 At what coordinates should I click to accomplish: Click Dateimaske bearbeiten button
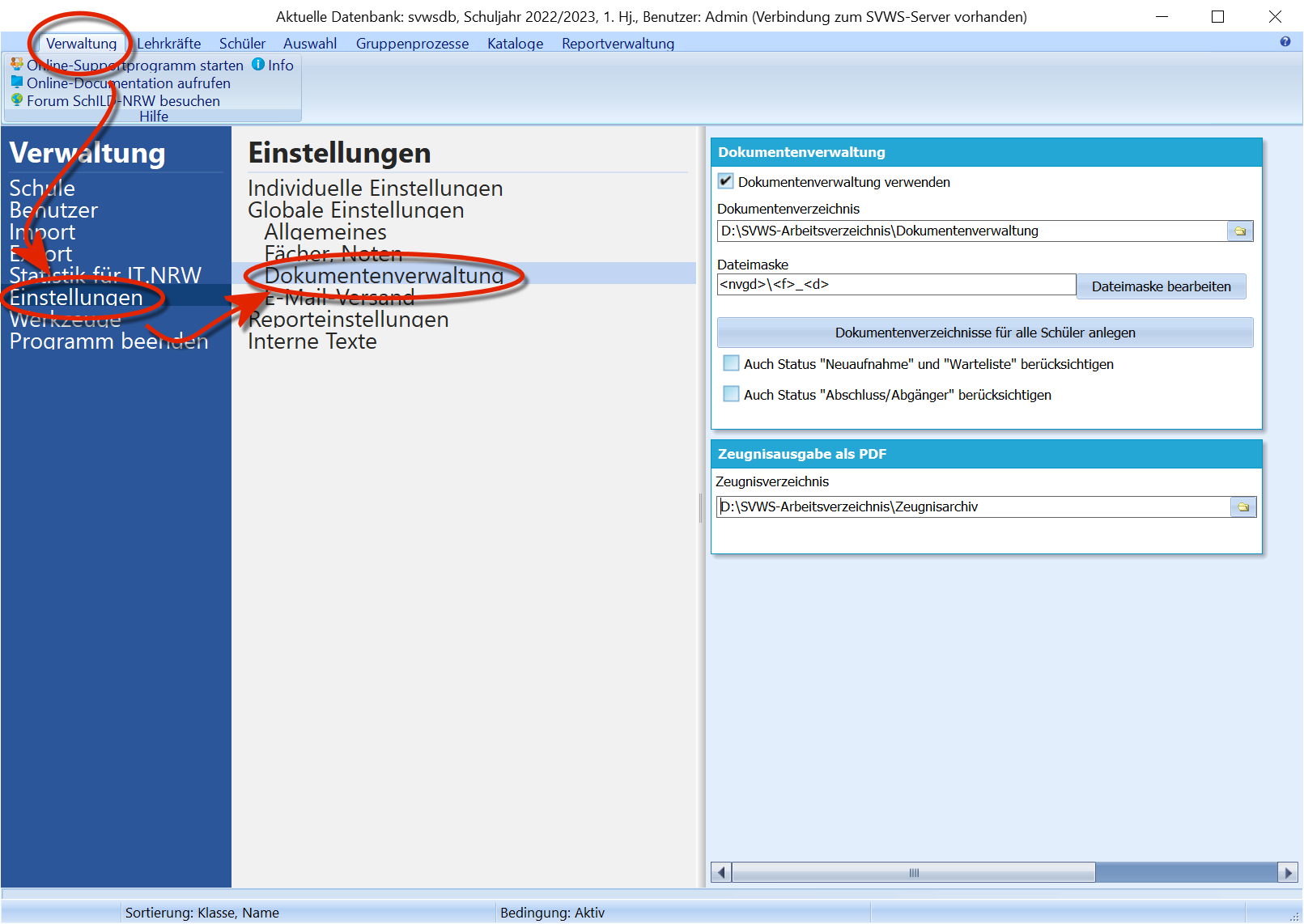pyautogui.click(x=1161, y=286)
